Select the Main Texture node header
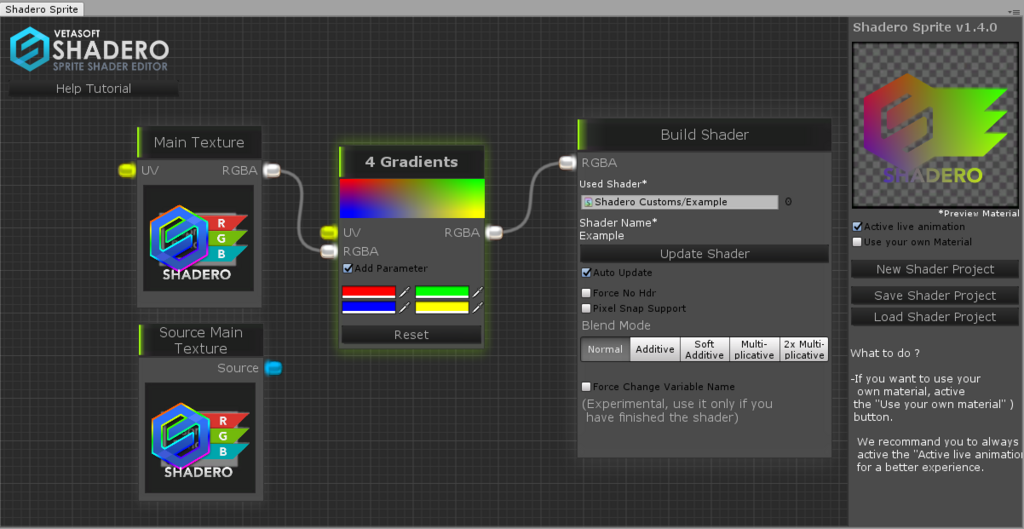The image size is (1024, 529). 199,142
